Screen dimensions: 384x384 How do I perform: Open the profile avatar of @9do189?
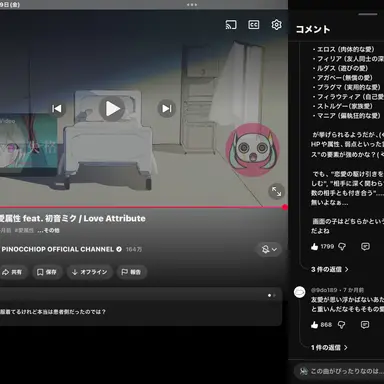click(300, 292)
